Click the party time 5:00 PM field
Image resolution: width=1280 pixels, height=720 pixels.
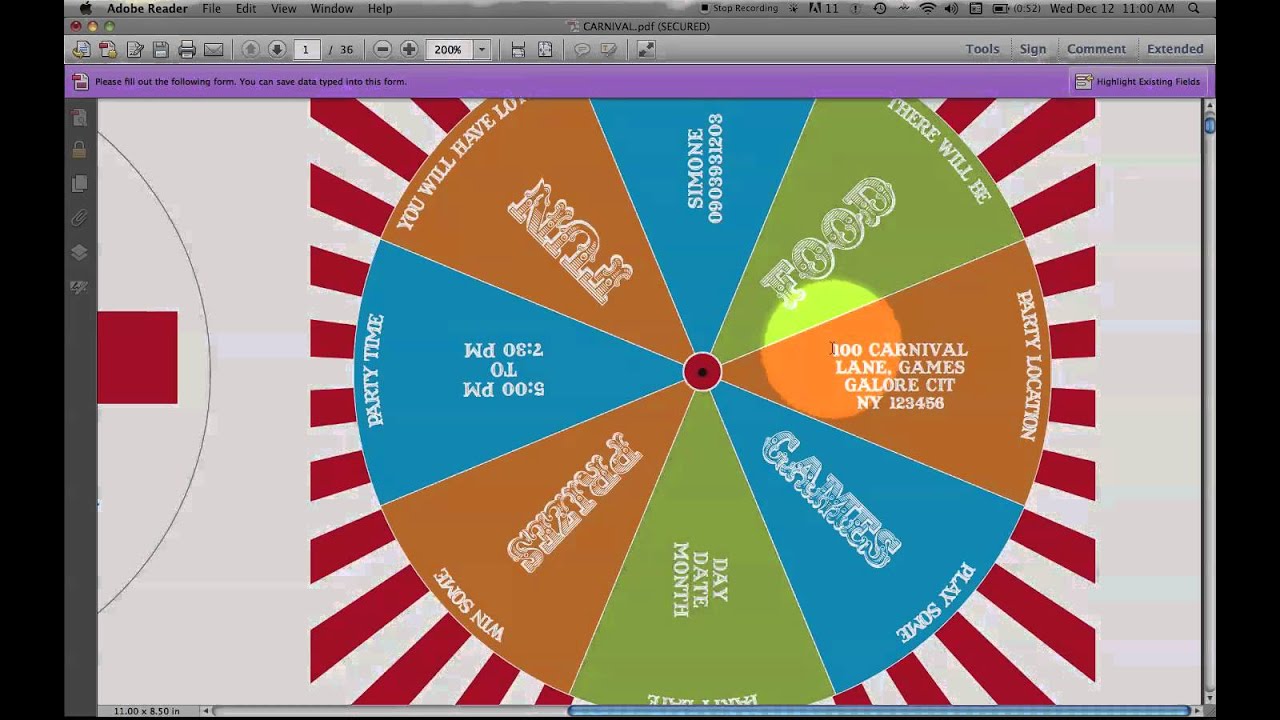coord(504,369)
